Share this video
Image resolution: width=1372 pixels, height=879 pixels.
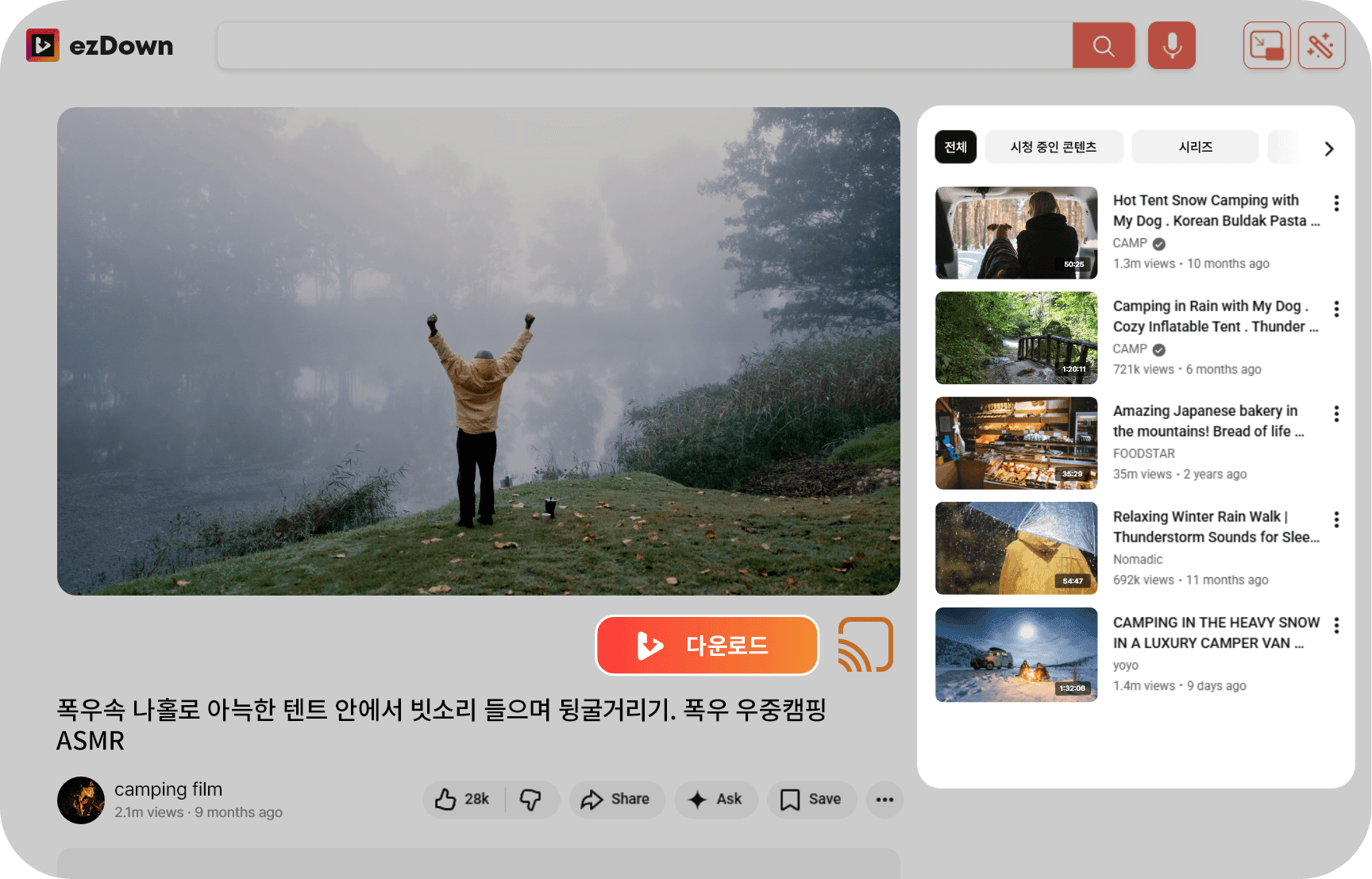pos(616,800)
